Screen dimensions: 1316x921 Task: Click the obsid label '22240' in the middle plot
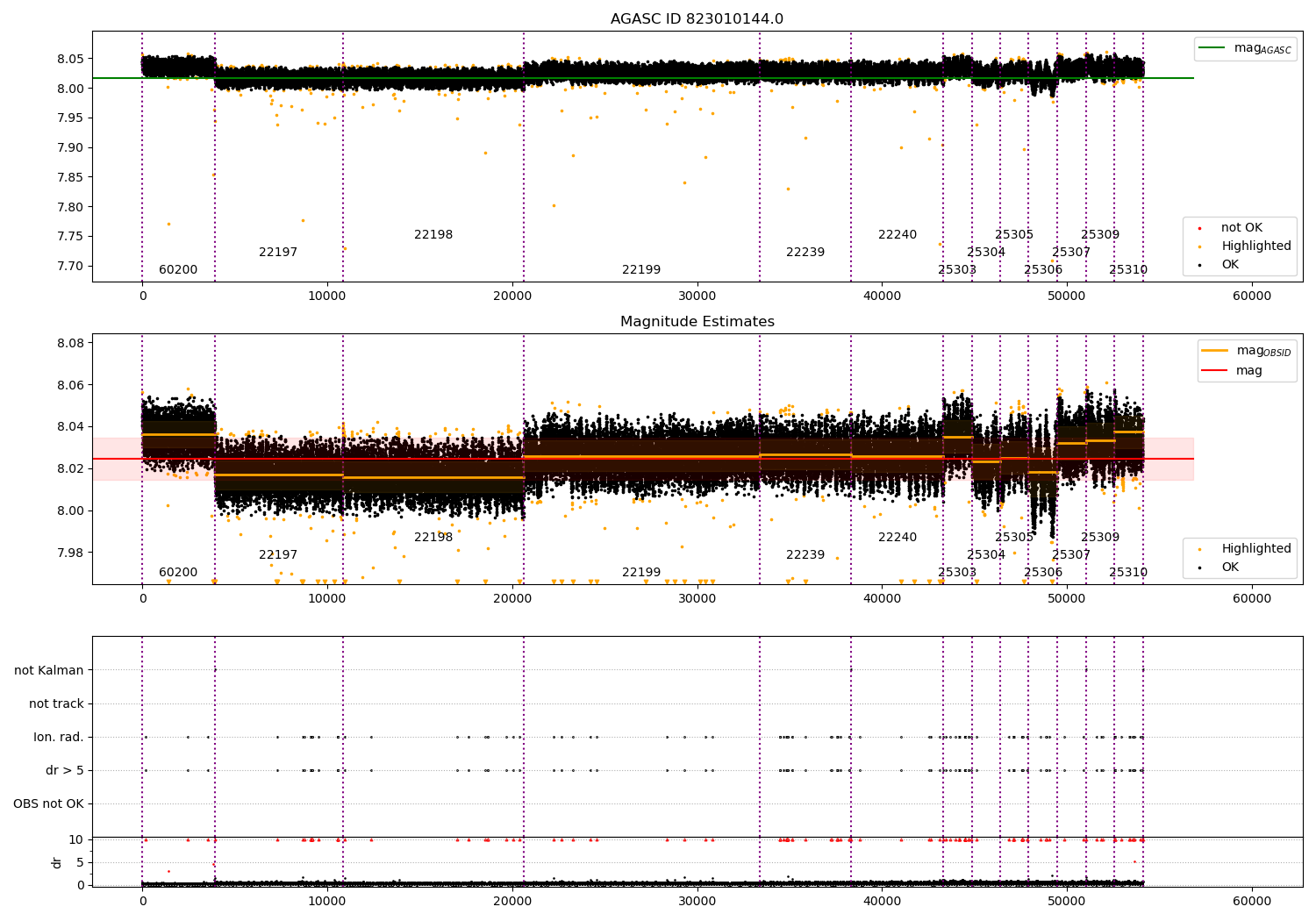898,538
